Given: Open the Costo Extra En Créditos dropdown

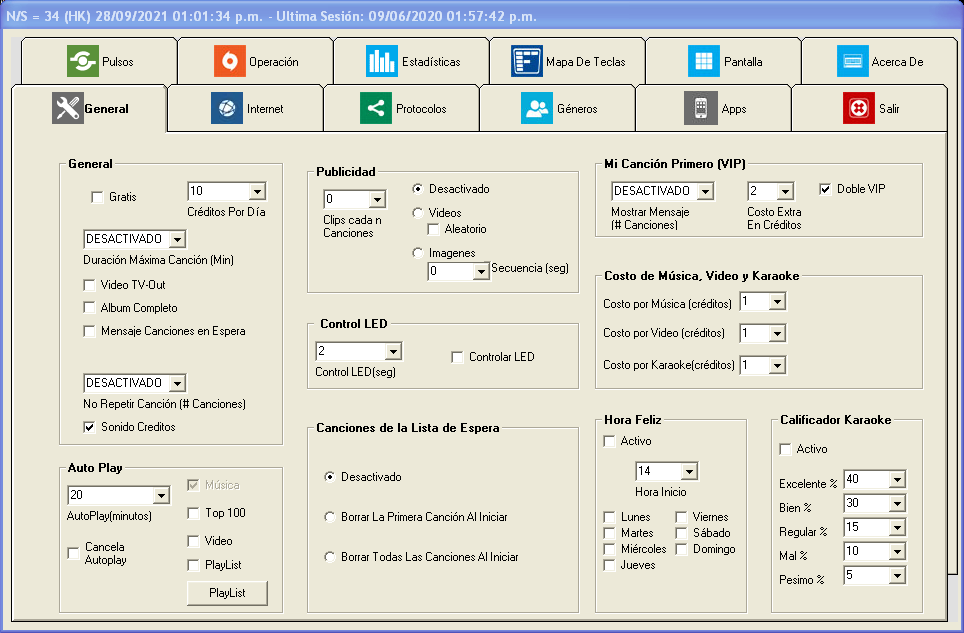Looking at the screenshot, I should point(785,191).
